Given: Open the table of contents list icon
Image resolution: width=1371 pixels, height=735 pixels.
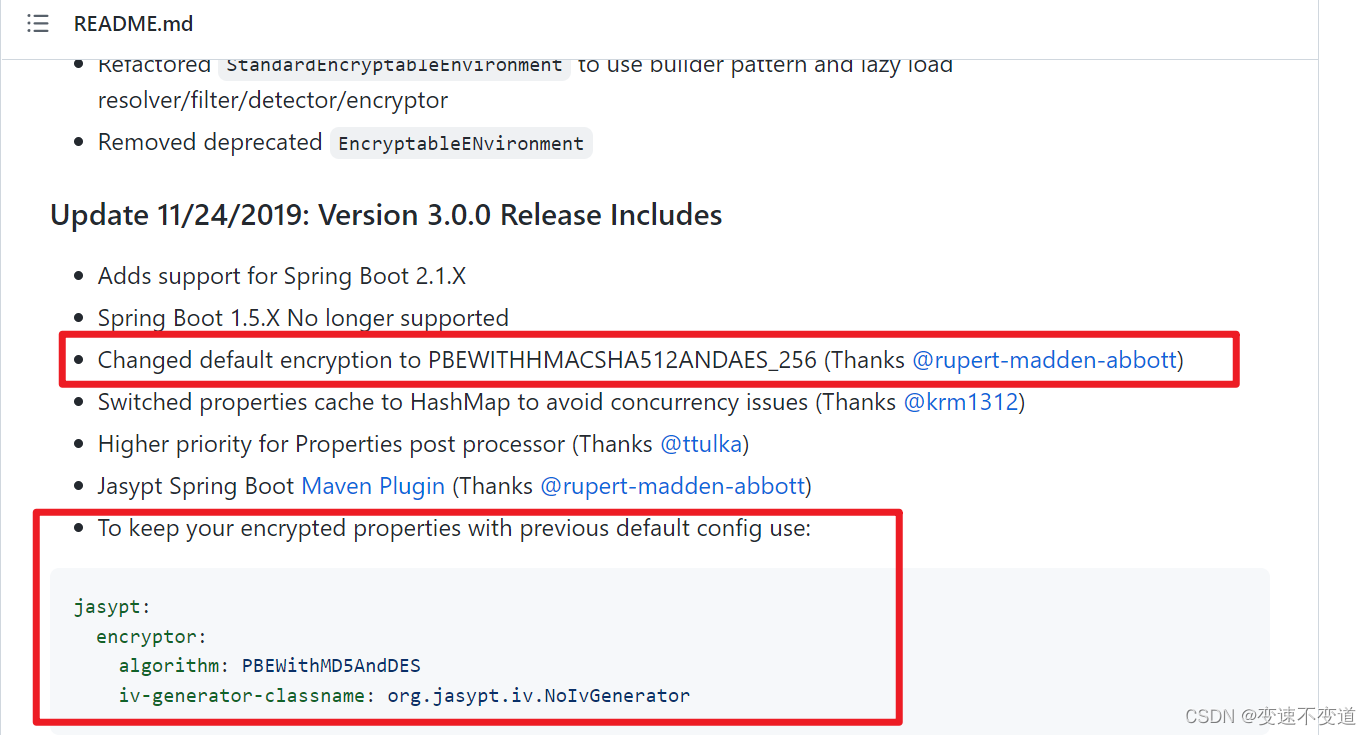Looking at the screenshot, I should point(37,23).
